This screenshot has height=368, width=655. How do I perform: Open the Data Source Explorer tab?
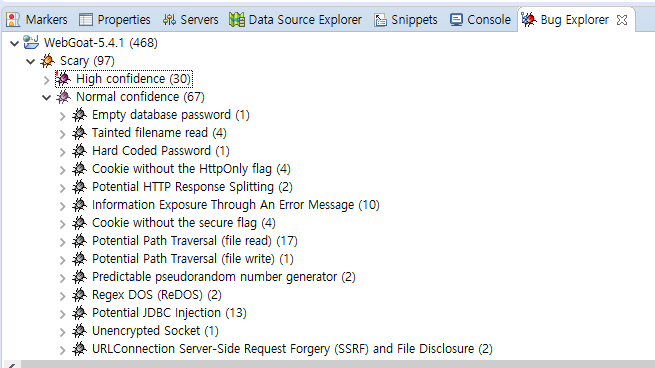click(x=295, y=20)
